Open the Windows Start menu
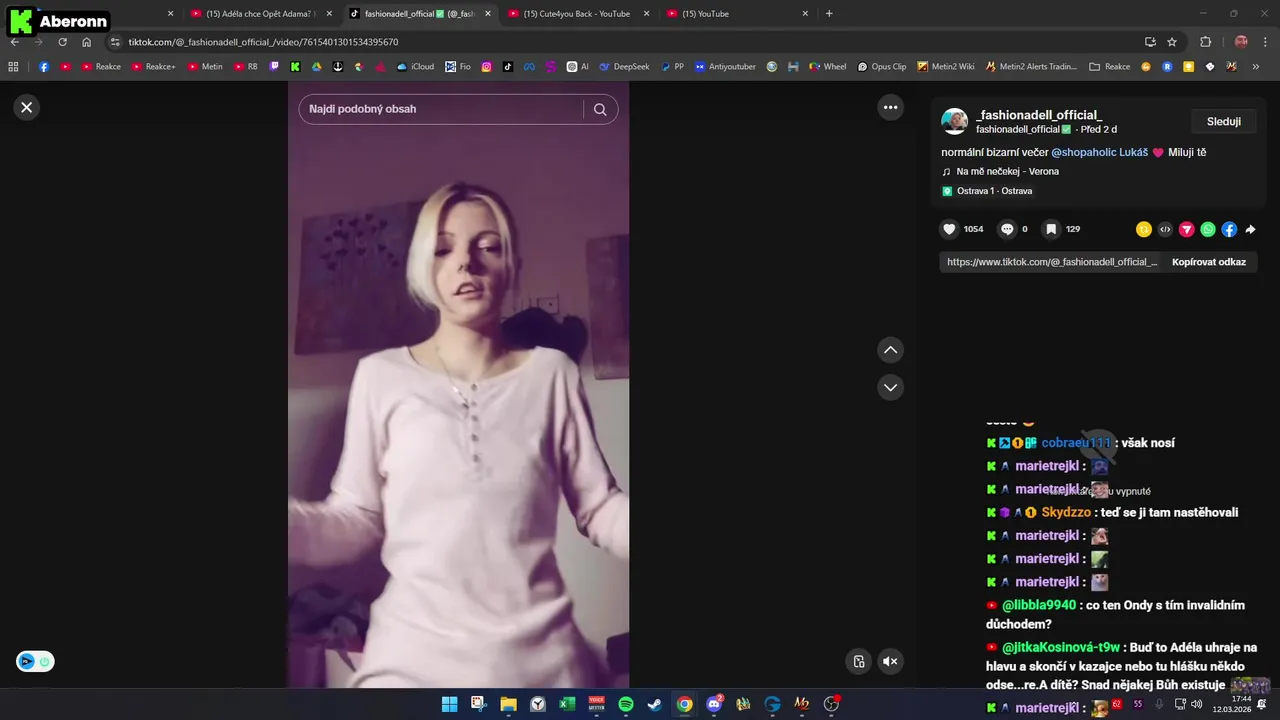Image resolution: width=1280 pixels, height=720 pixels. [x=450, y=704]
